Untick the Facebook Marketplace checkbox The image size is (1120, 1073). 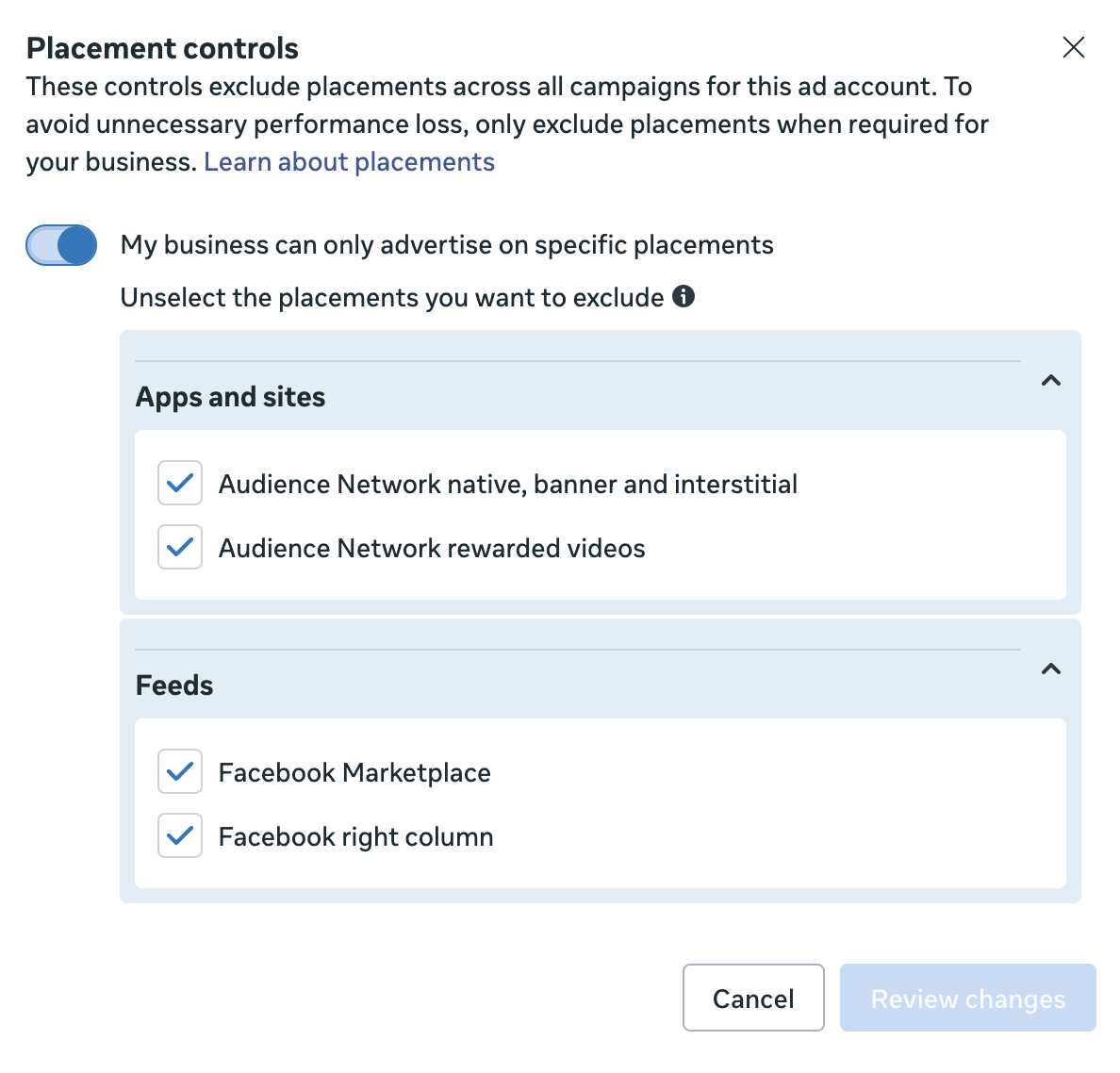[180, 772]
